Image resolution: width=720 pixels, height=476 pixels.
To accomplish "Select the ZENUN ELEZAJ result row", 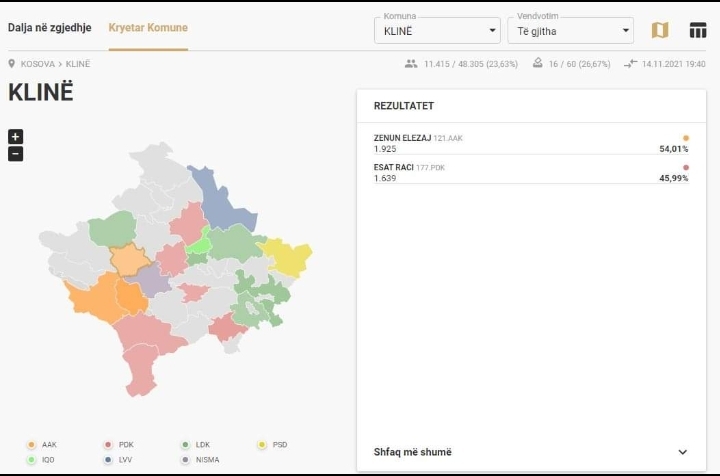I will (531, 143).
